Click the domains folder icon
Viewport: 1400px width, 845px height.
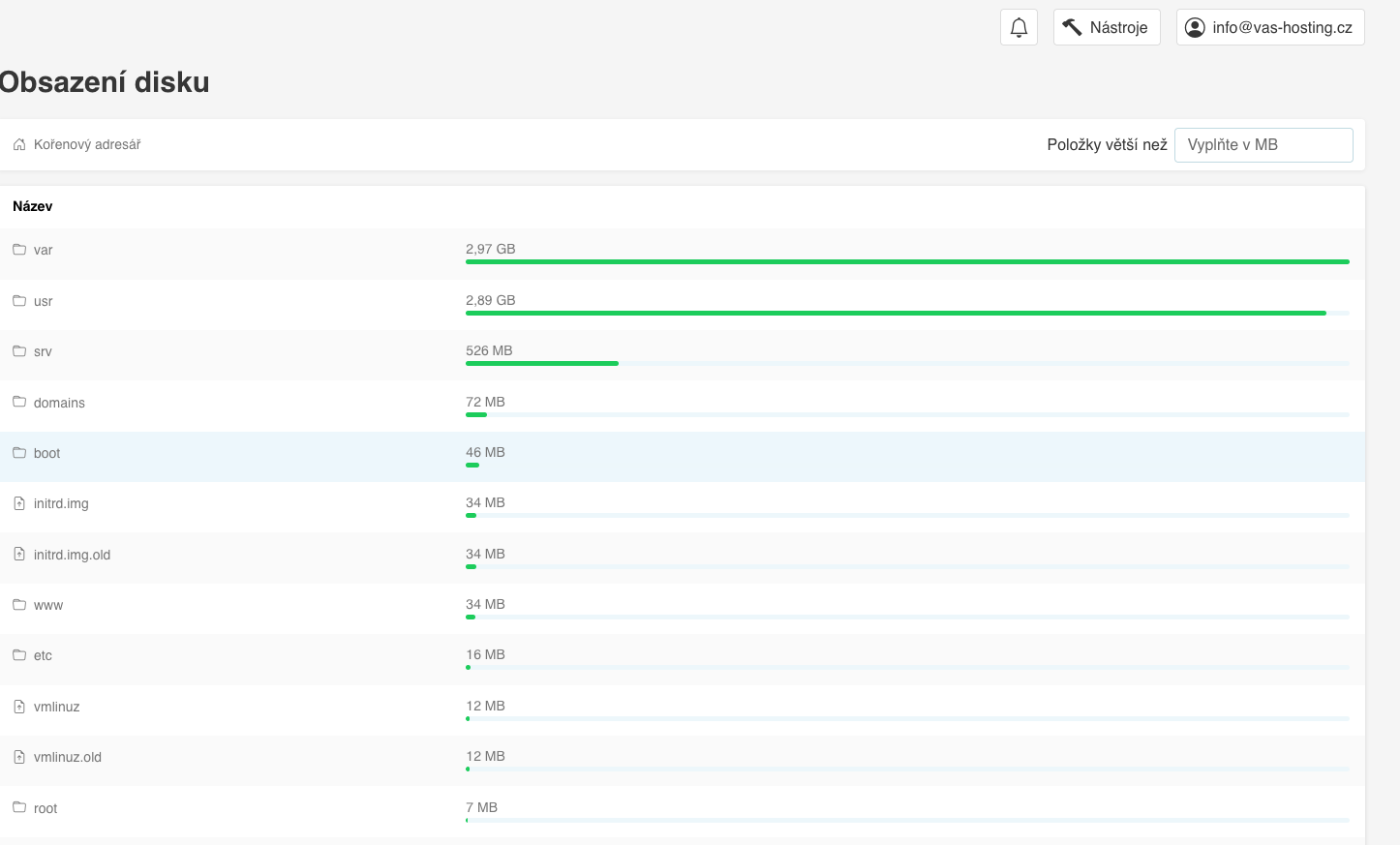click(19, 402)
